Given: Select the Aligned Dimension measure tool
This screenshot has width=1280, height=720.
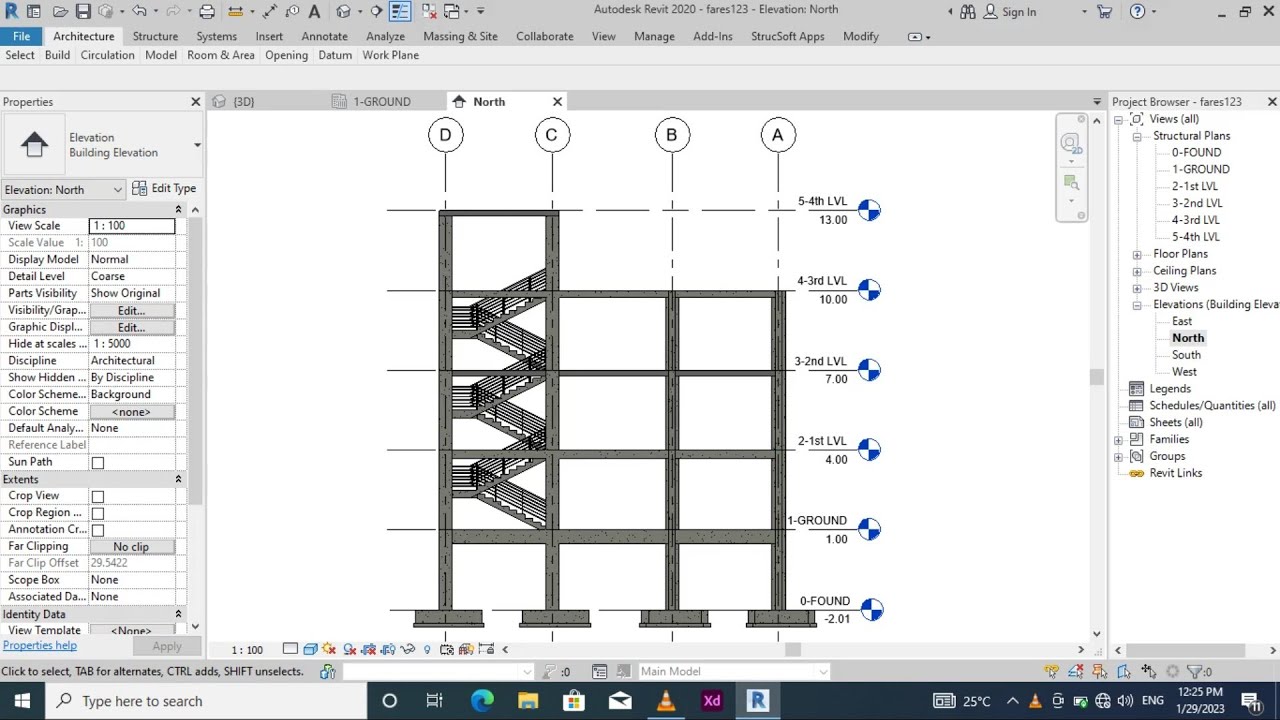Looking at the screenshot, I should pos(270,12).
